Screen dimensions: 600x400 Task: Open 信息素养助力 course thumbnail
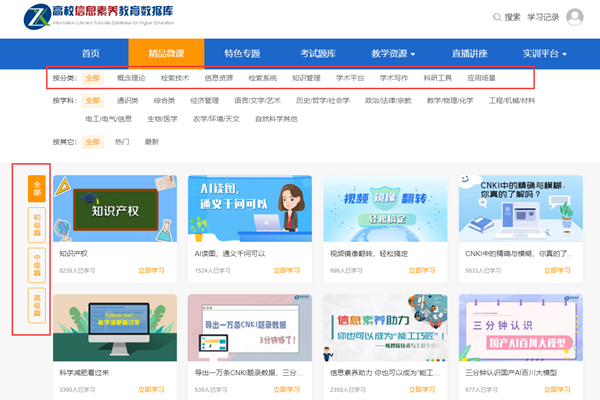[x=385, y=328]
